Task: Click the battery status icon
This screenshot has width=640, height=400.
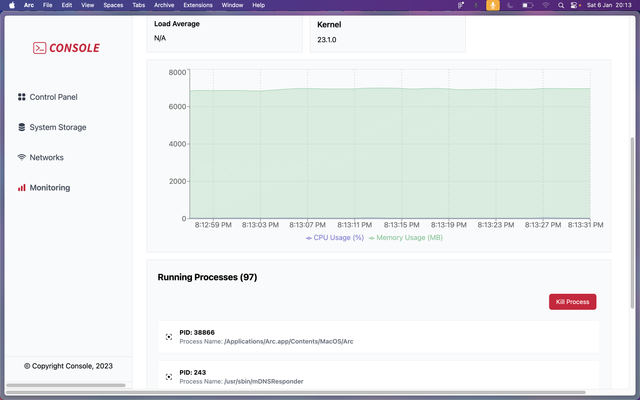Action: (x=528, y=5)
